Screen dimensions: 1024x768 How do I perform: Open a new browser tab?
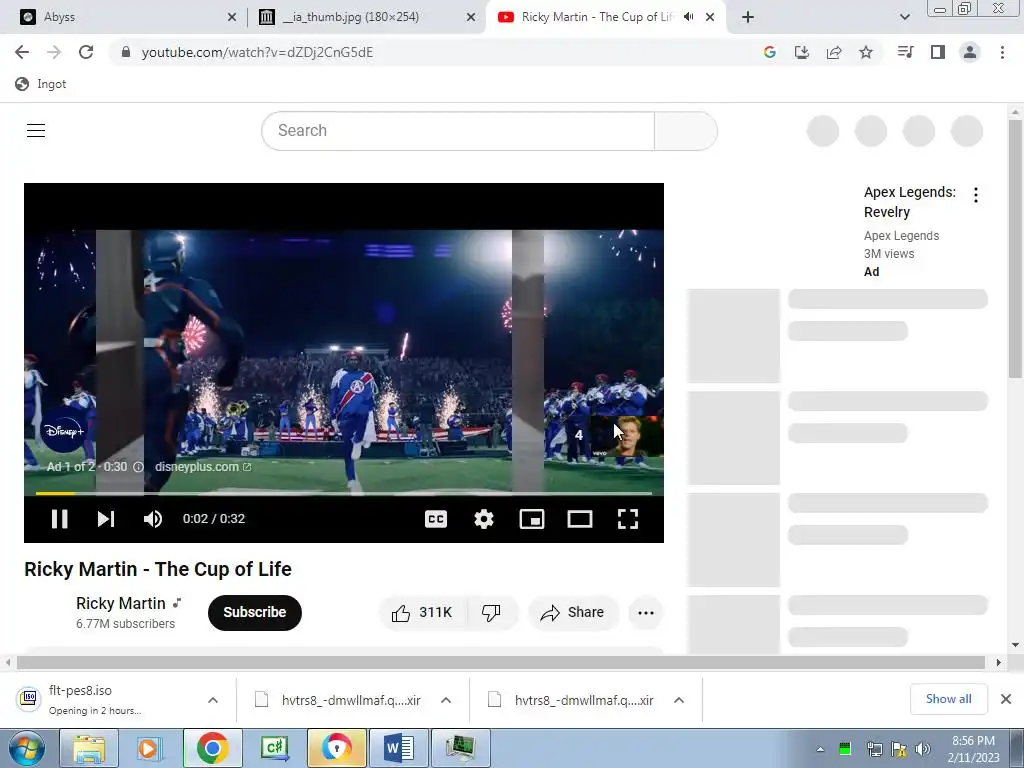pos(748,17)
